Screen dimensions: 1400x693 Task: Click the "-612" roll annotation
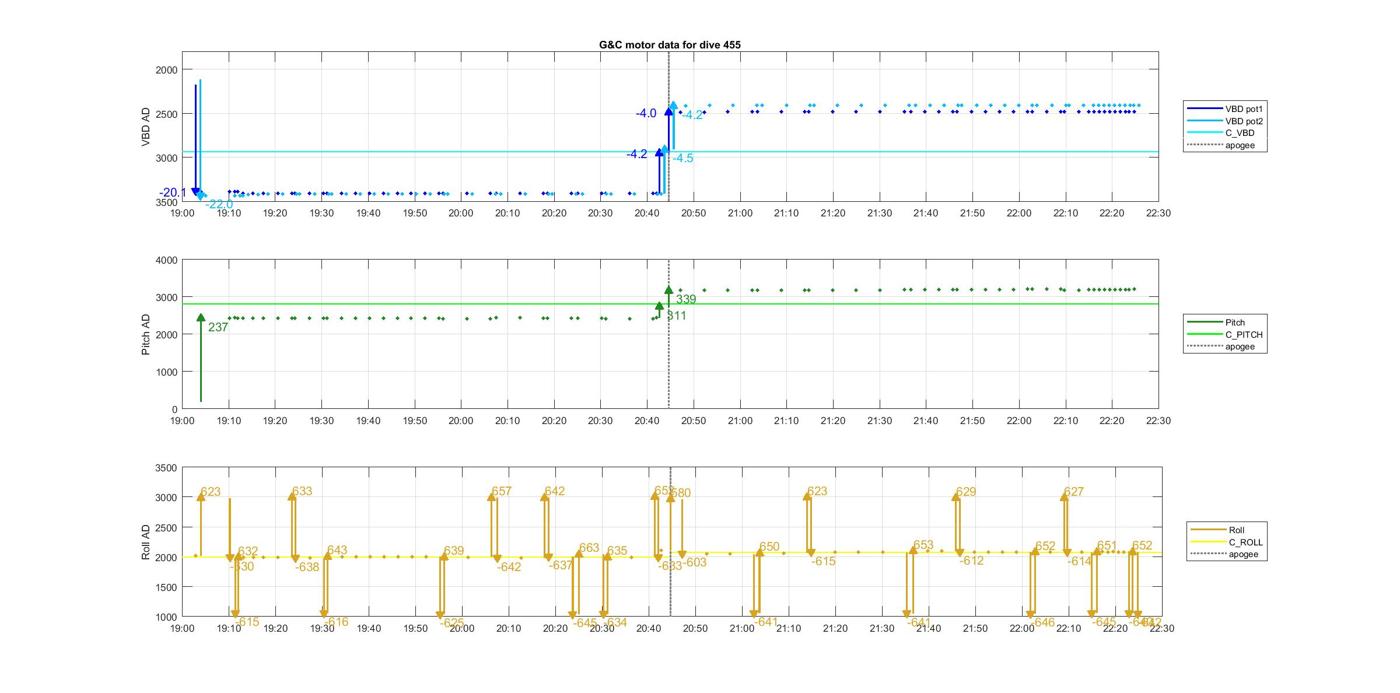(971, 561)
